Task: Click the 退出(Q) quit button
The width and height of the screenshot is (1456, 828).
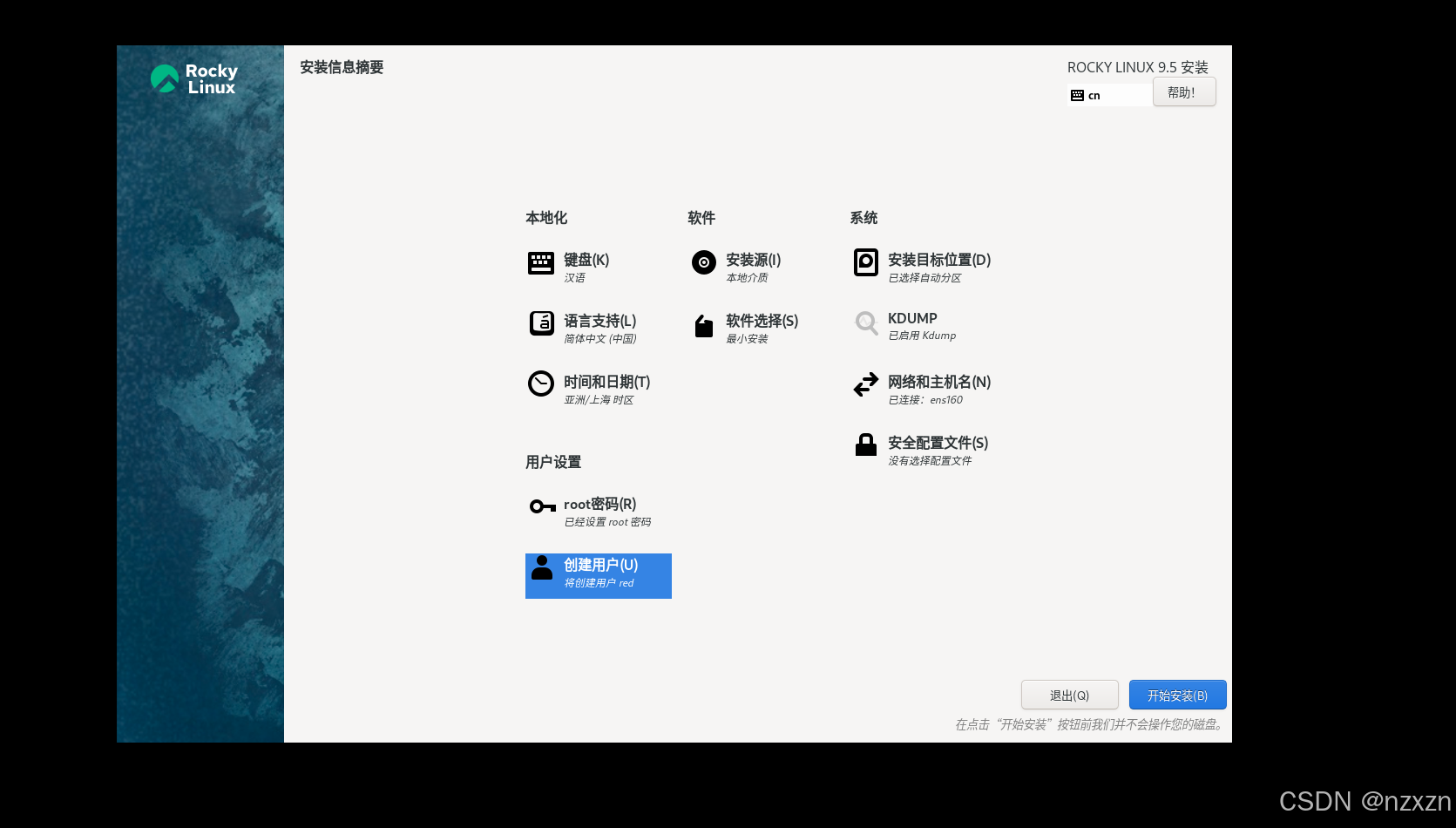Action: click(1069, 696)
